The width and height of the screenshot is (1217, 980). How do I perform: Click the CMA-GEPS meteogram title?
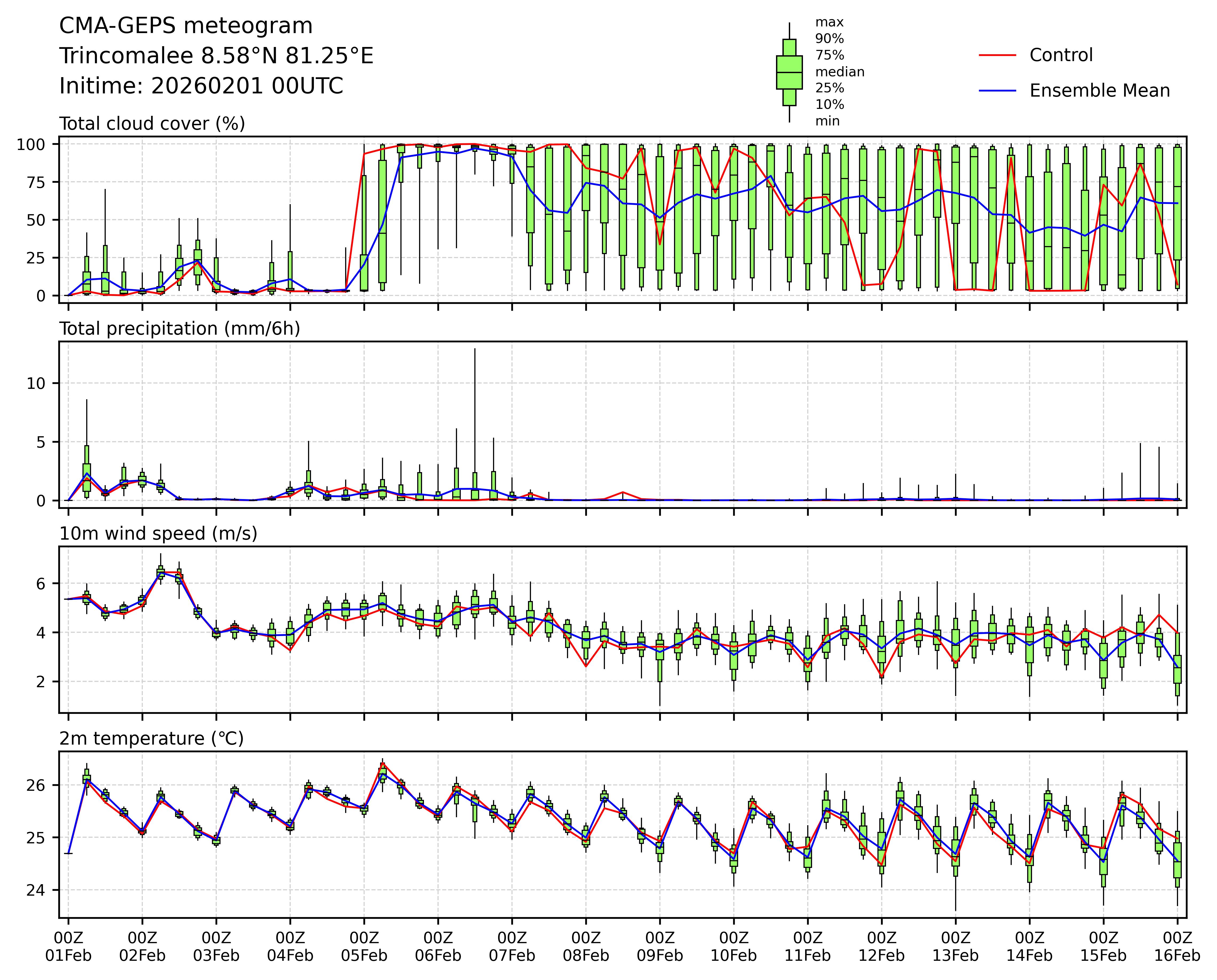[186, 26]
